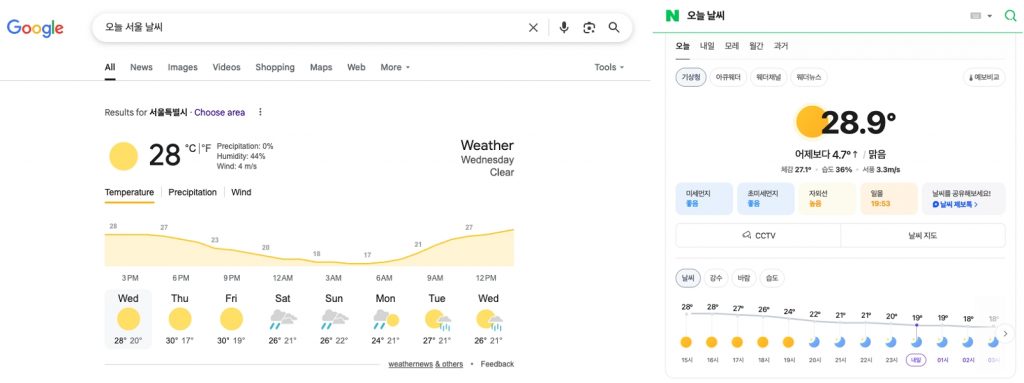This screenshot has width=1024, height=383.
Task: Clear the Google search box with X
Action: (x=533, y=27)
